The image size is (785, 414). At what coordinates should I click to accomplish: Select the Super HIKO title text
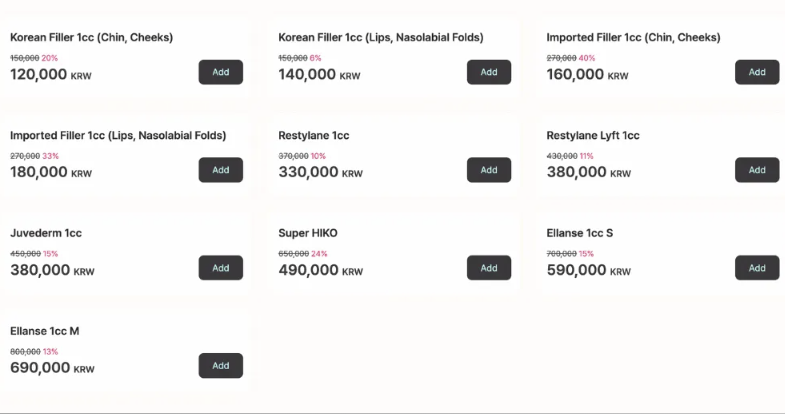point(308,233)
